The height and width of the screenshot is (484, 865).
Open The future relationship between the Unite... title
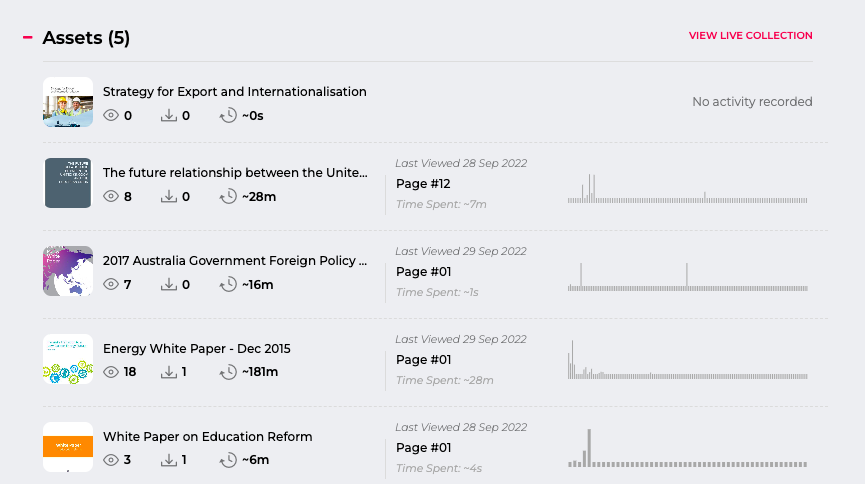pos(235,173)
